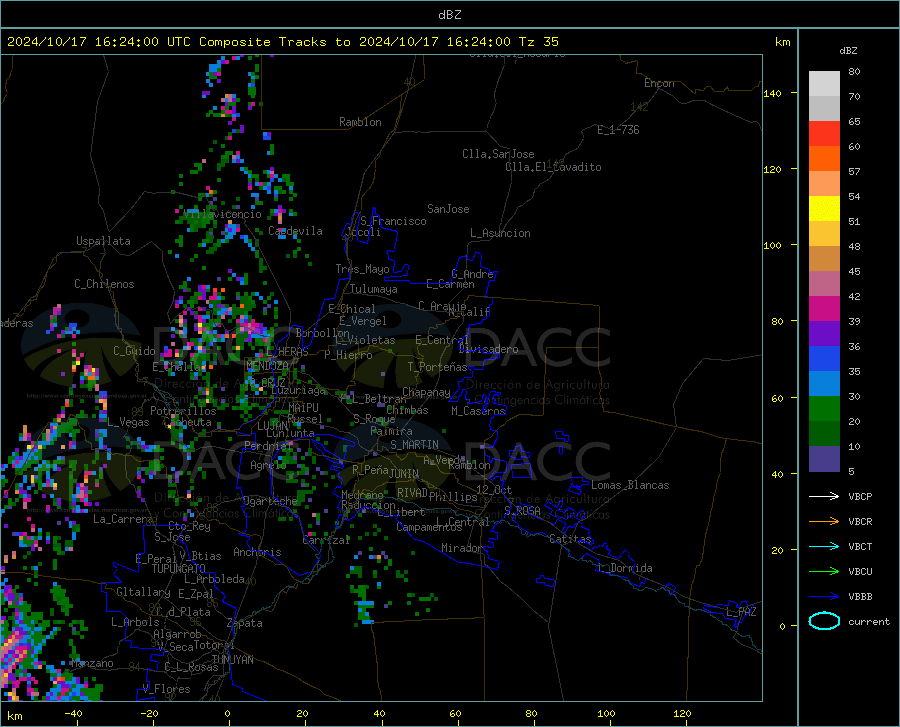900x727 pixels.
Task: Click the Catitas map label
Action: point(570,539)
